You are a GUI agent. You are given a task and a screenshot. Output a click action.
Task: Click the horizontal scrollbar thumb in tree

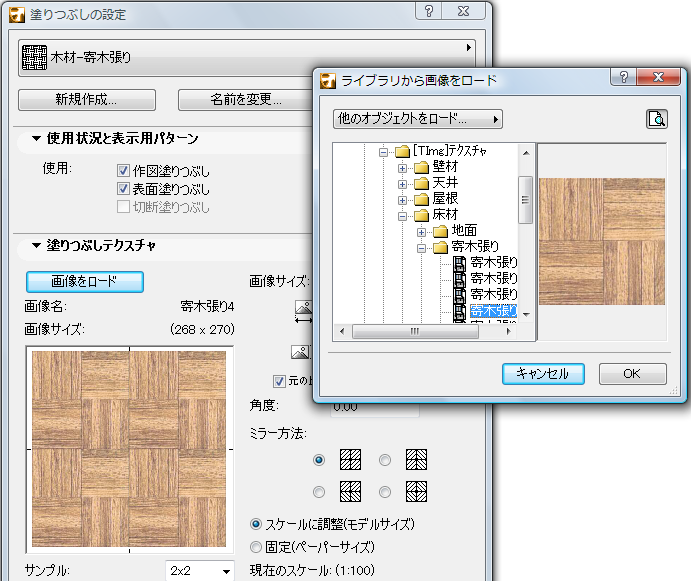(416, 331)
